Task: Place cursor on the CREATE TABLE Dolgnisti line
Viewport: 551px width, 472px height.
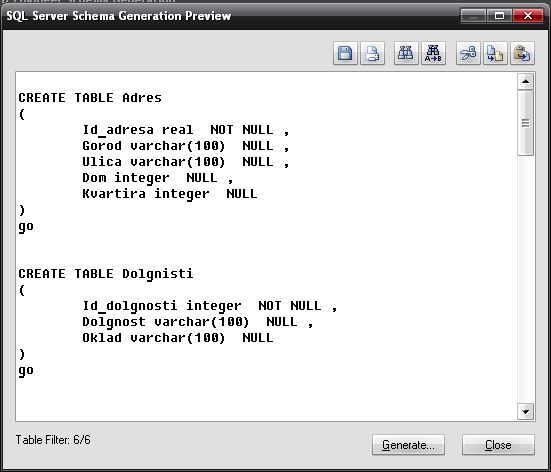Action: (x=106, y=274)
